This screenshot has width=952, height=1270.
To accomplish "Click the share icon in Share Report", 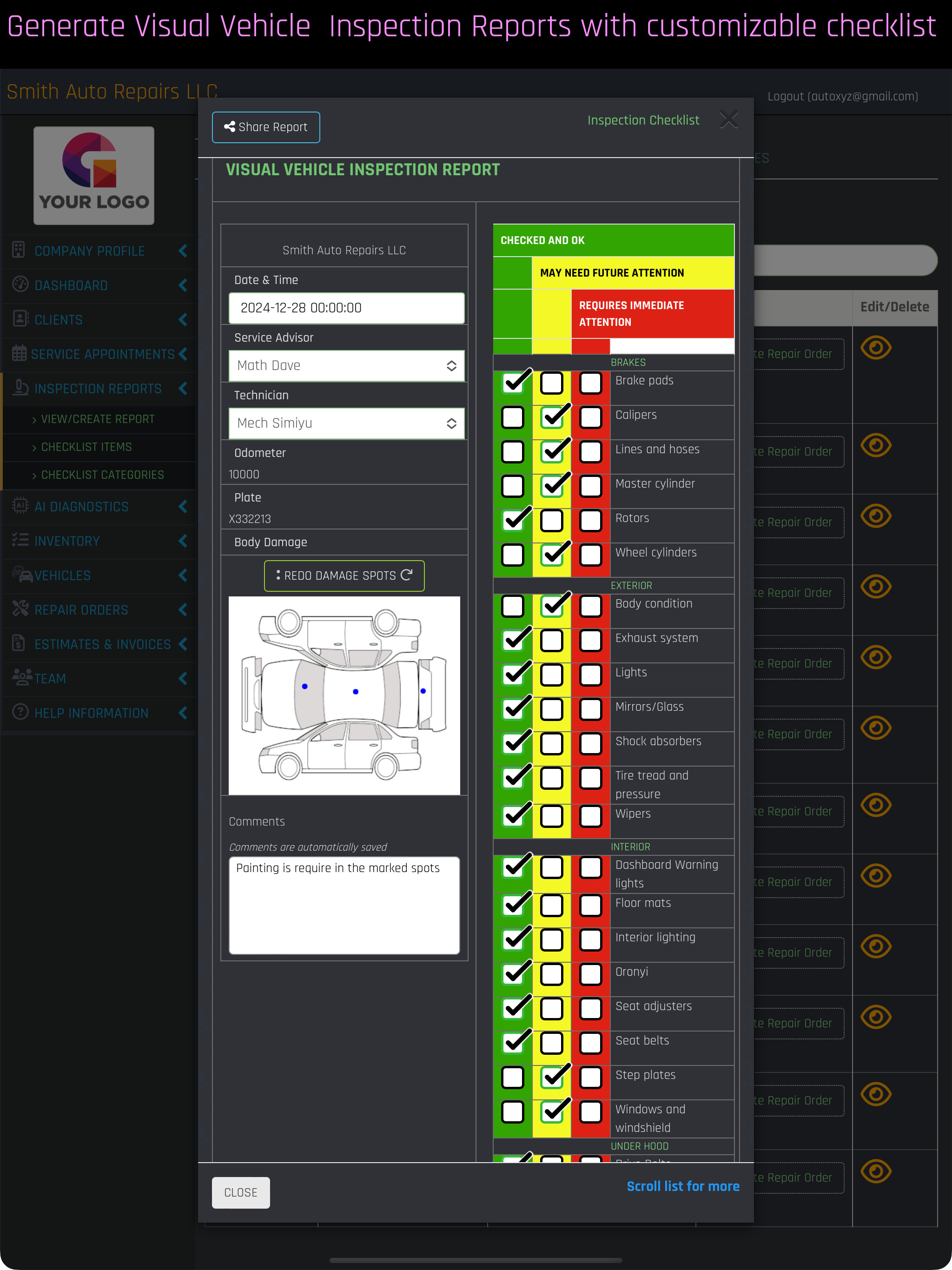I will (230, 127).
